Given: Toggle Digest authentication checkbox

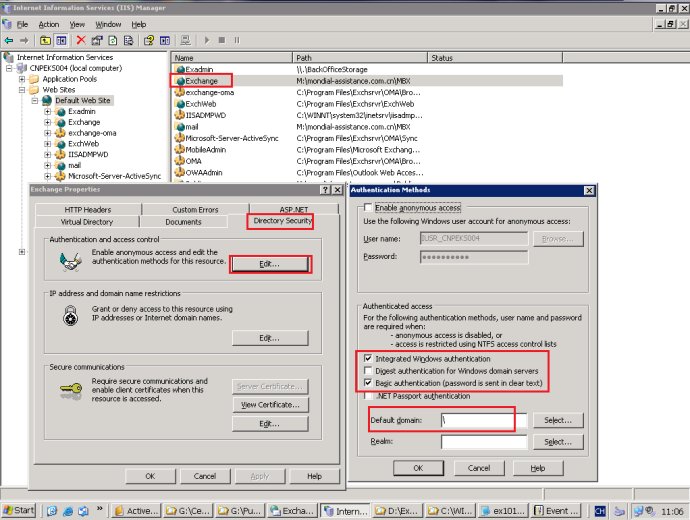Looking at the screenshot, I should point(368,371).
